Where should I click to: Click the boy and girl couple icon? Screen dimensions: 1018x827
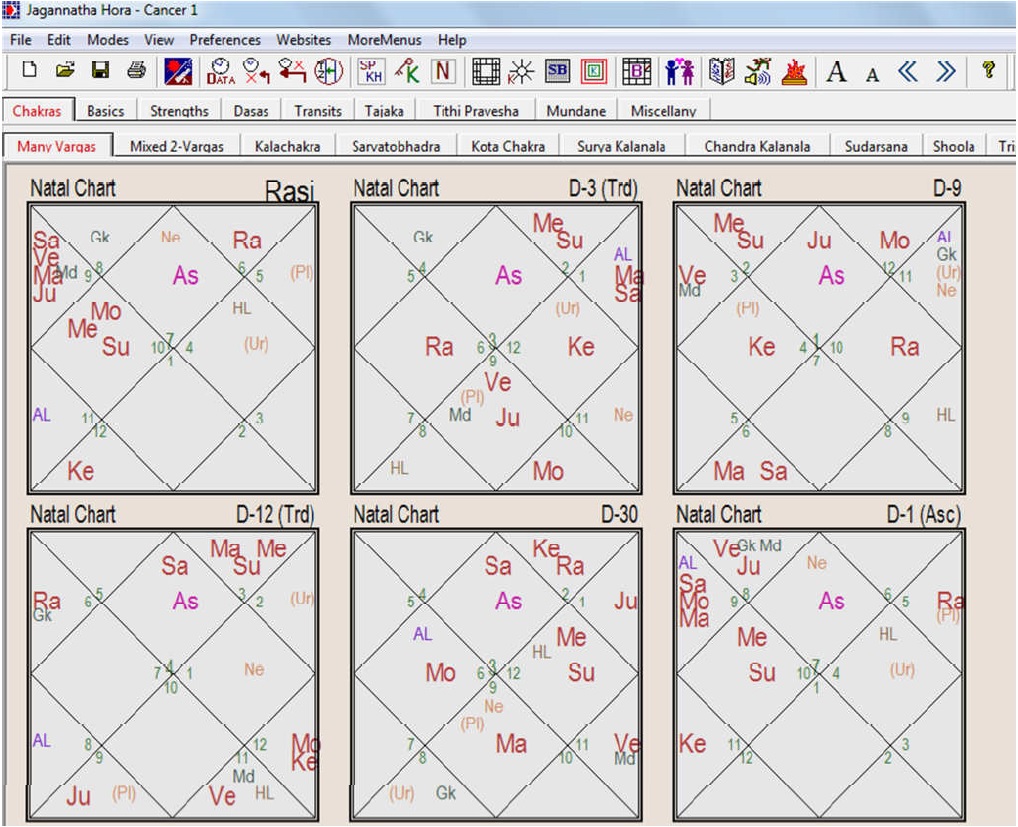[681, 71]
